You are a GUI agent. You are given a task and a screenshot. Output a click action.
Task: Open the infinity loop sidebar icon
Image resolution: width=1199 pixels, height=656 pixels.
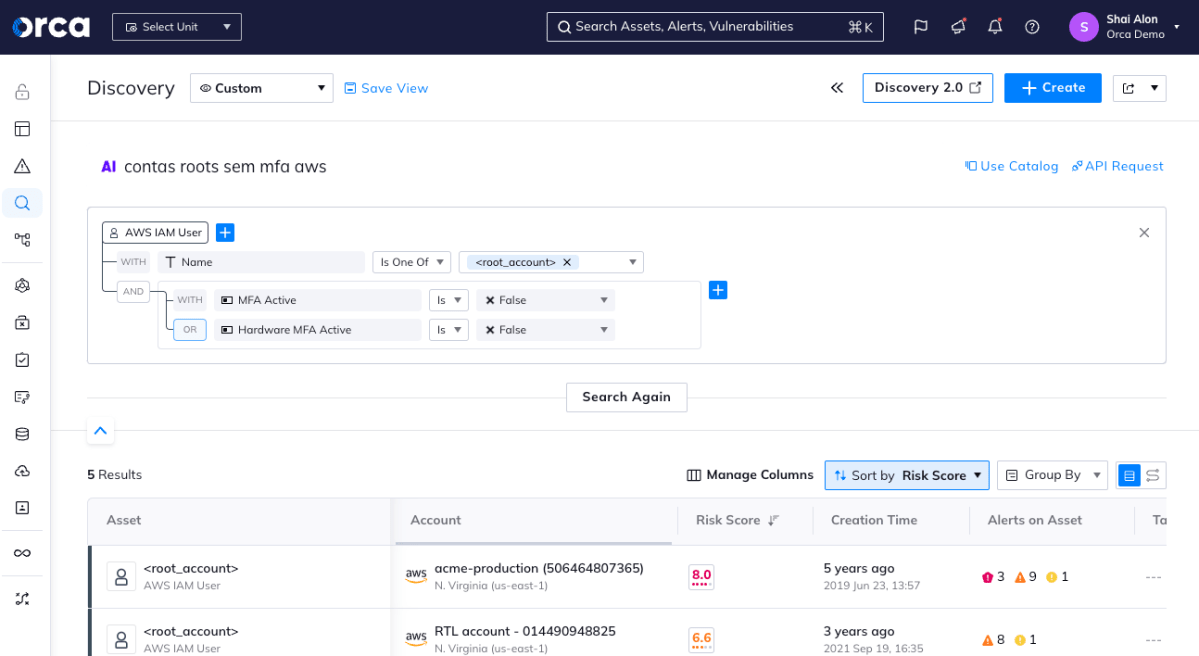click(x=22, y=553)
